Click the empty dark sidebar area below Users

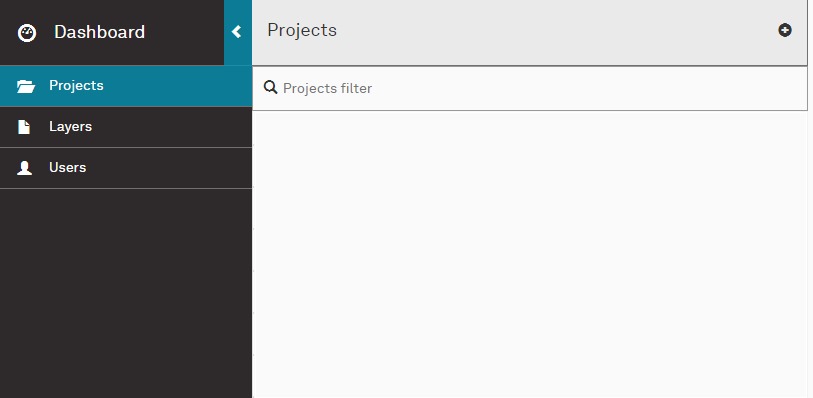[126, 293]
